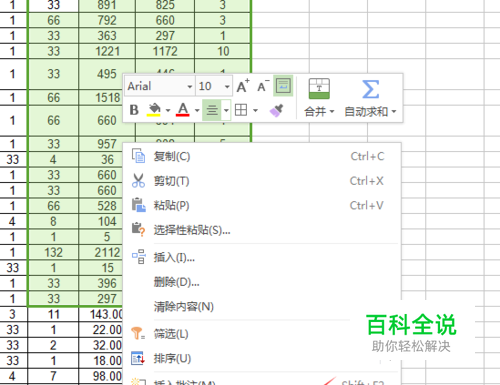Click the yellow fill color bucket icon
Screen dimensions: 500x385
coord(153,109)
